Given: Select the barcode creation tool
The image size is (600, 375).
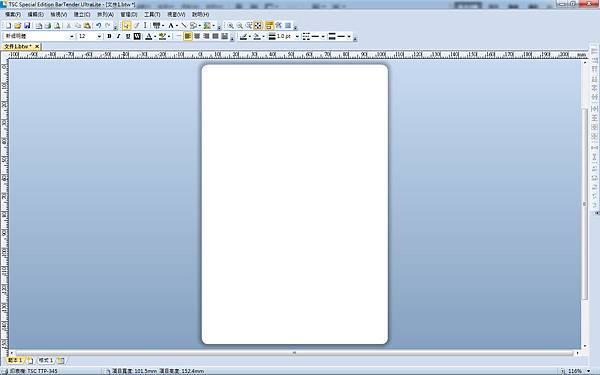Looking at the screenshot, I should click(156, 26).
